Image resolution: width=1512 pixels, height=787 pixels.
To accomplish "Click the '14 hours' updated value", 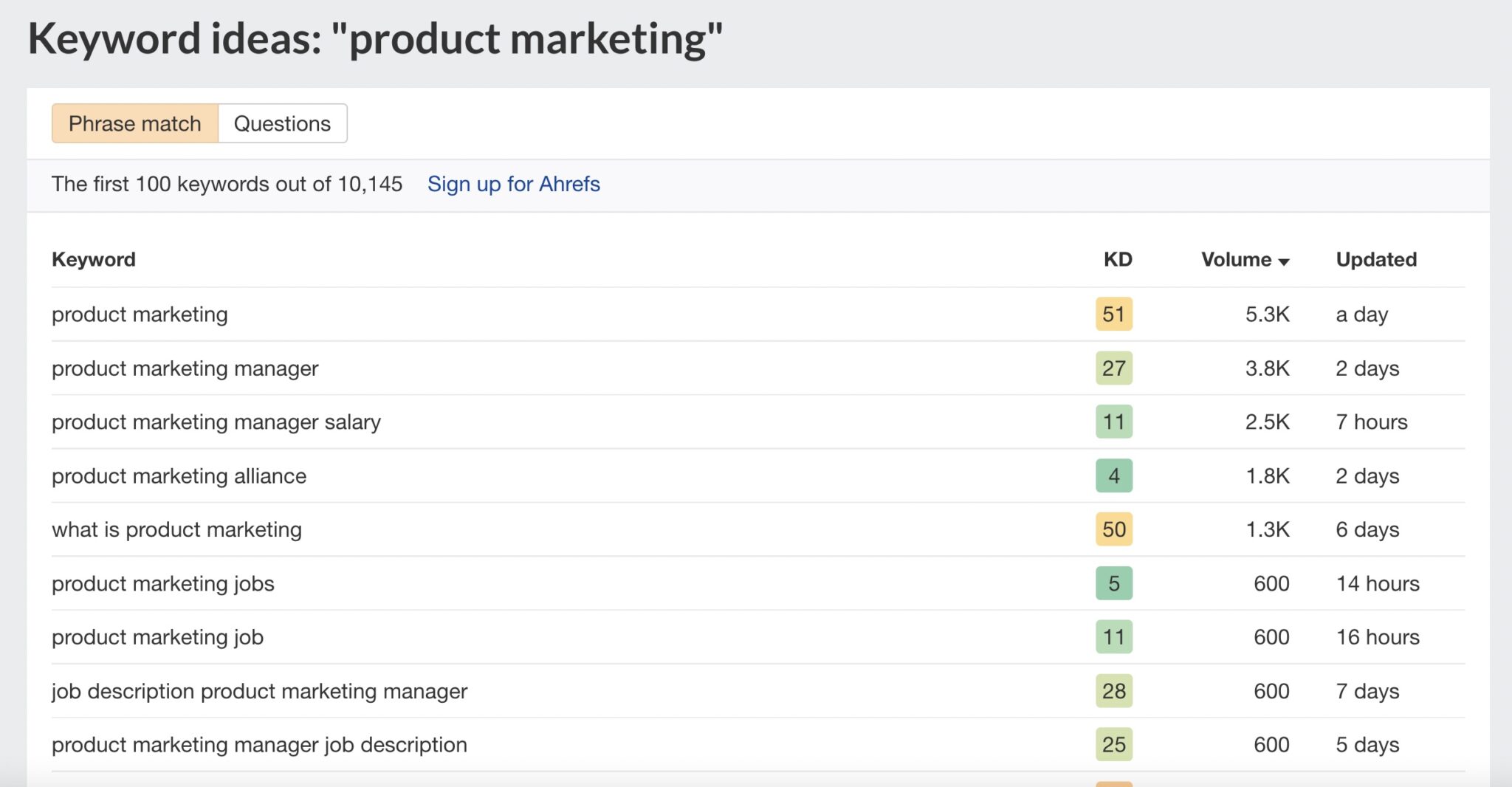I will 1378,584.
